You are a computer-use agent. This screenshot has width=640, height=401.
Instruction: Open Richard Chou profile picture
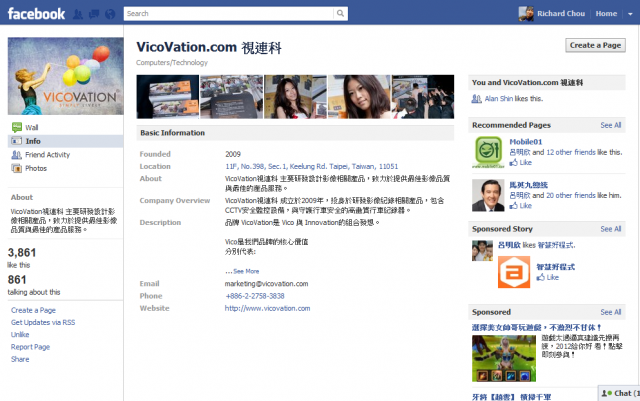pyautogui.click(x=526, y=13)
